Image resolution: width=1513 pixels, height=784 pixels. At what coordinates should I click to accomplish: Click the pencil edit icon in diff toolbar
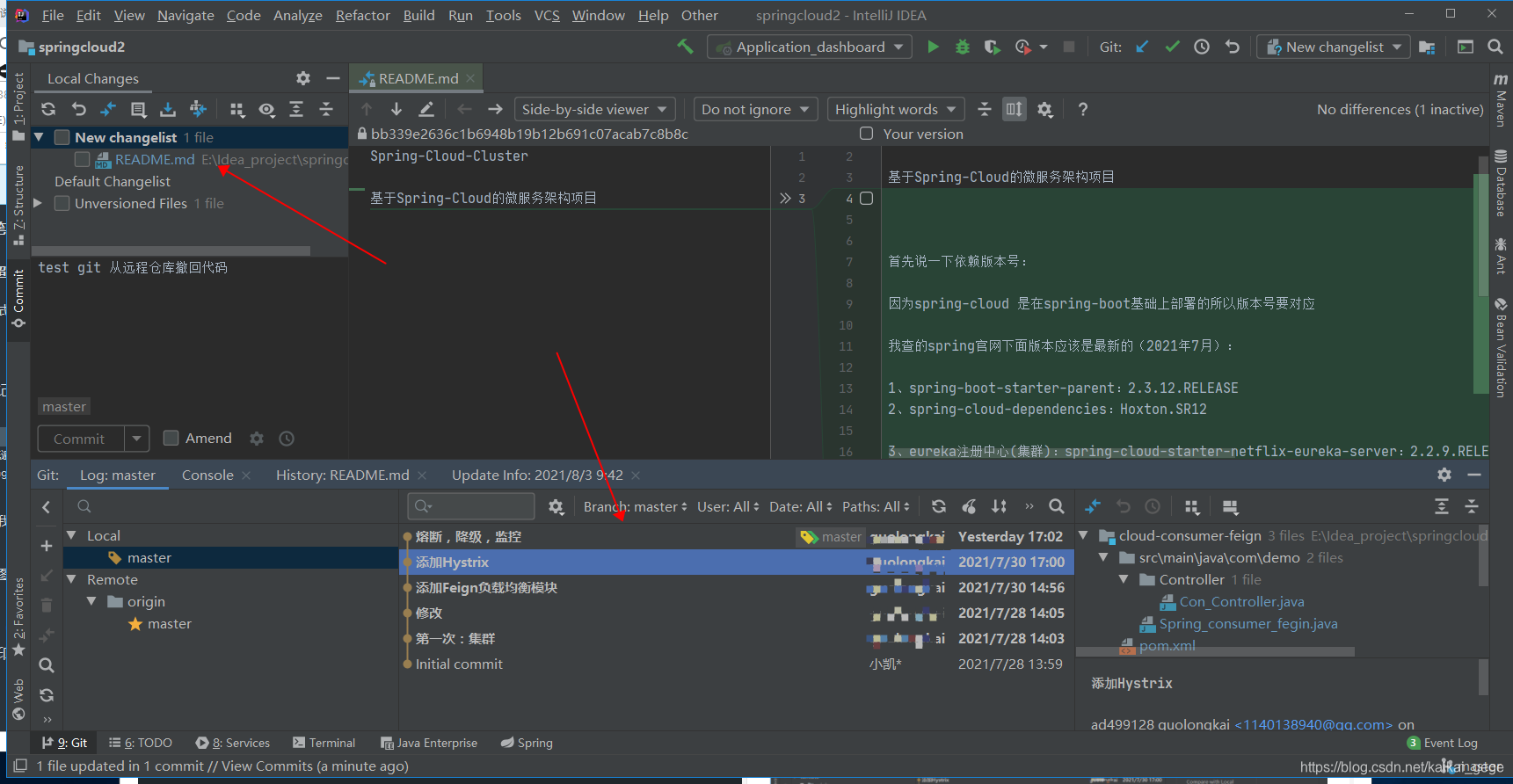click(x=426, y=109)
